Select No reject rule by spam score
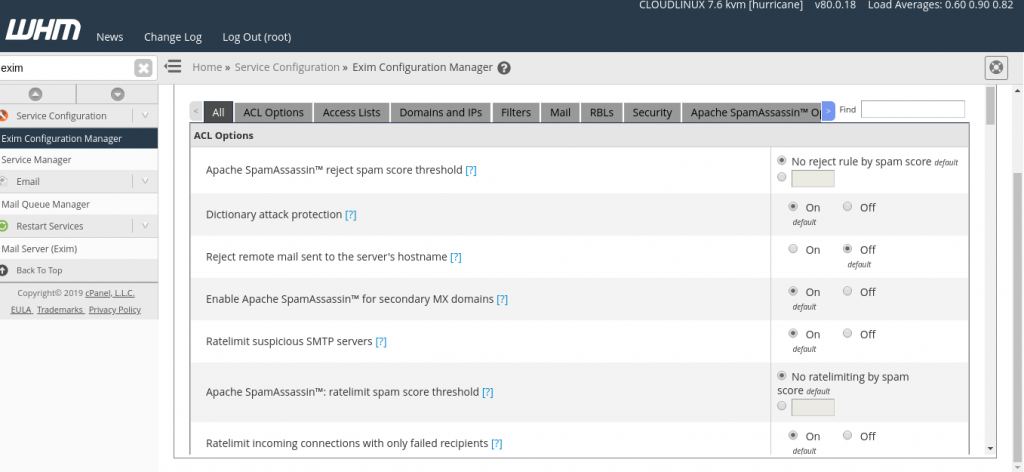The height and width of the screenshot is (472, 1024). [782, 161]
